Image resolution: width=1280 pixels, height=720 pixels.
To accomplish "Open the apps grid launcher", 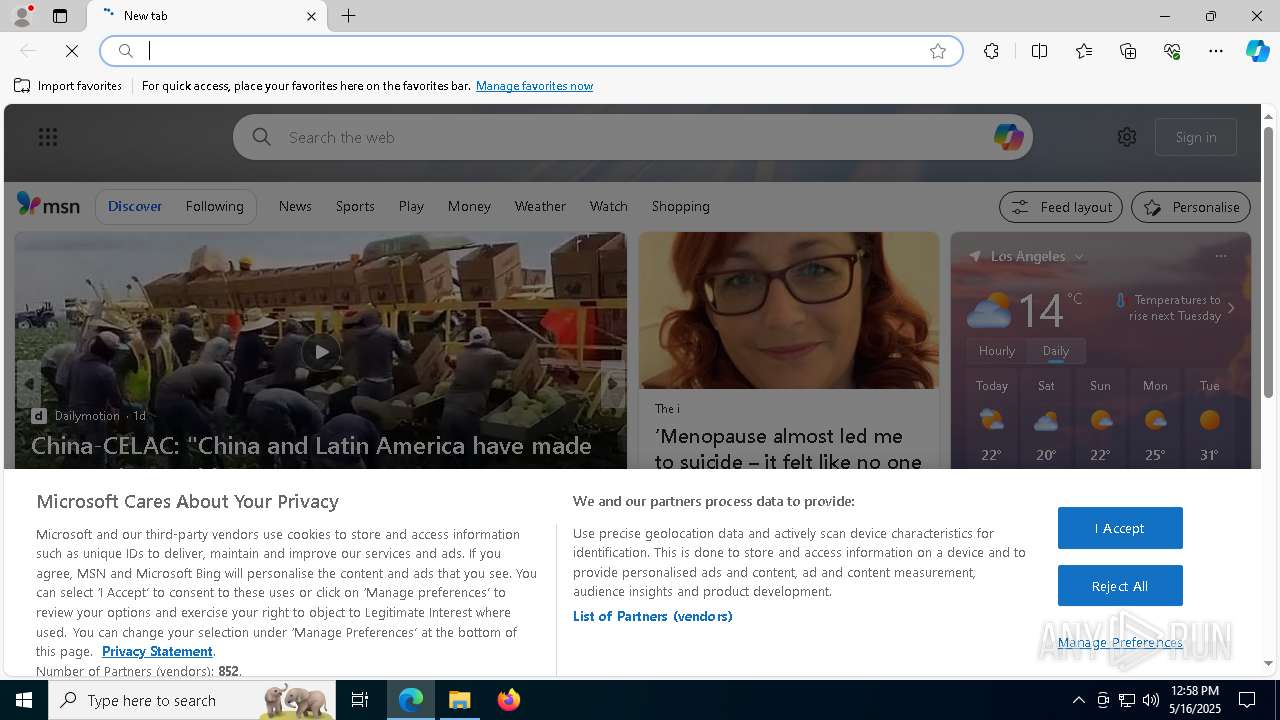I will click(48, 137).
